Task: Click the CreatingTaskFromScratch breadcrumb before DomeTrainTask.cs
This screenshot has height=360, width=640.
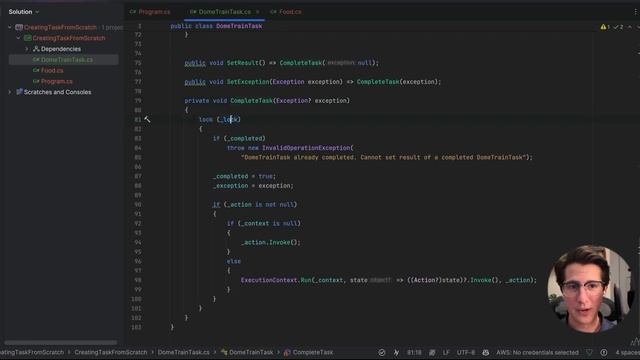Action: (110, 352)
